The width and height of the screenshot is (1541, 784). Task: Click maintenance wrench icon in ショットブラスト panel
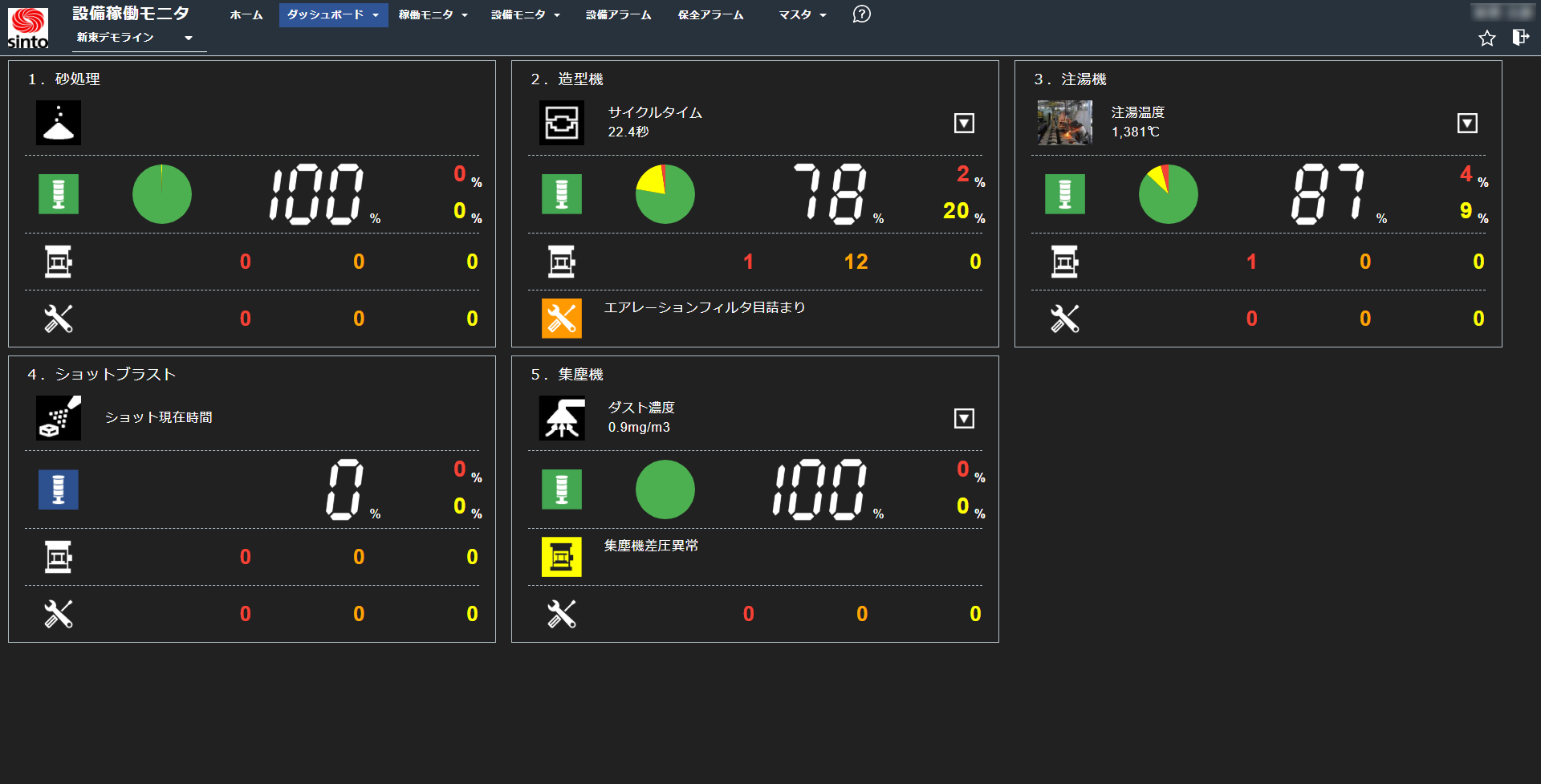click(59, 614)
